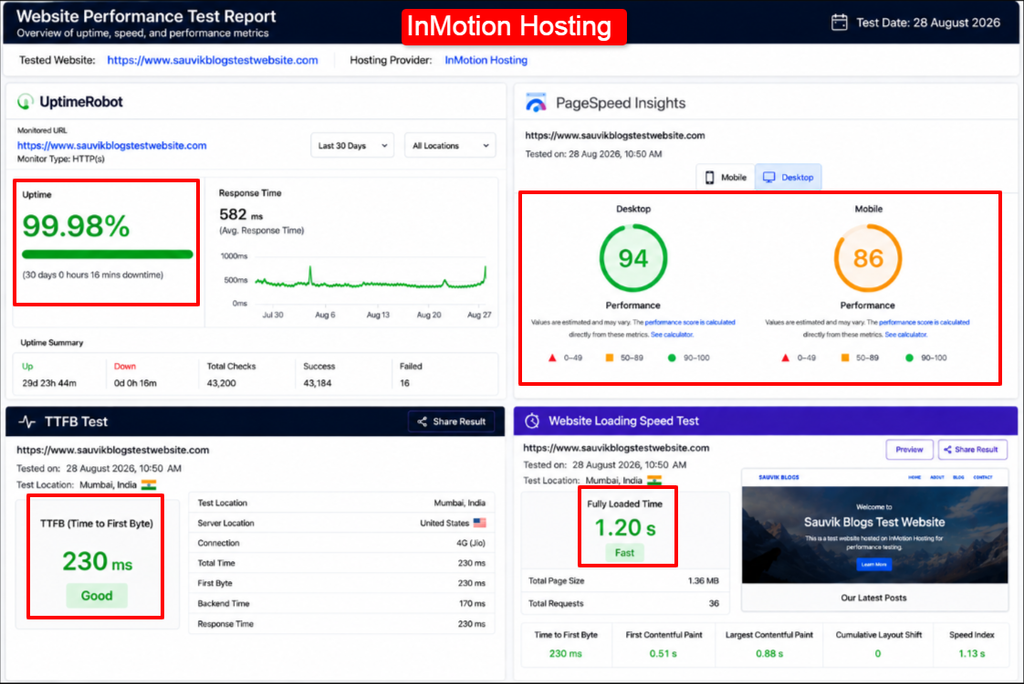Click the Speed Index 1.13 s metric
The image size is (1024, 684).
click(972, 644)
